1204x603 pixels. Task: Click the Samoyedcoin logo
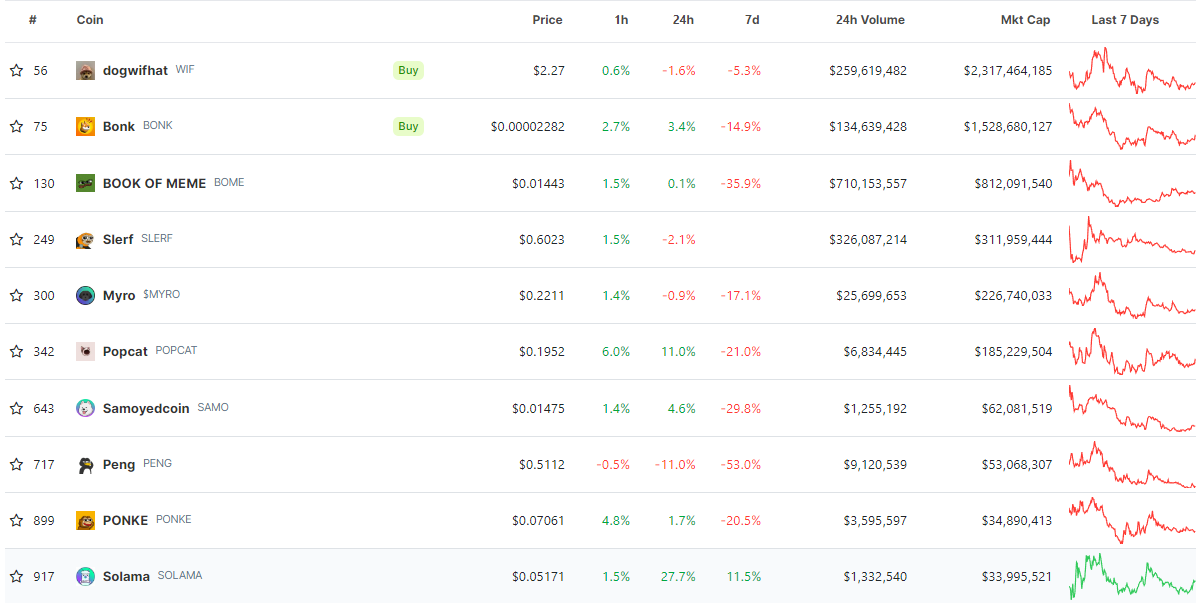[85, 408]
